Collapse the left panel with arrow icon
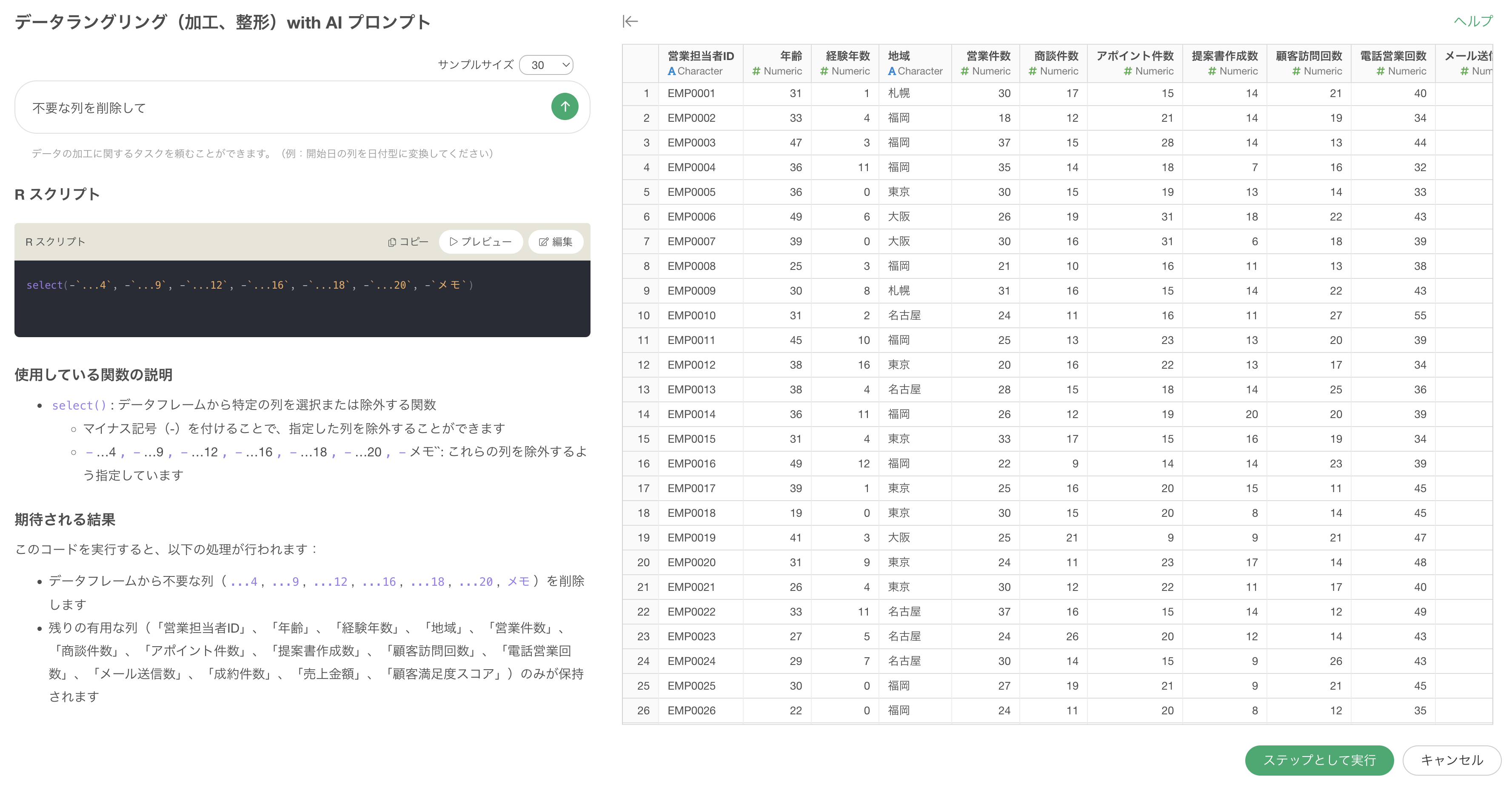This screenshot has height=785, width=1512. tap(630, 22)
